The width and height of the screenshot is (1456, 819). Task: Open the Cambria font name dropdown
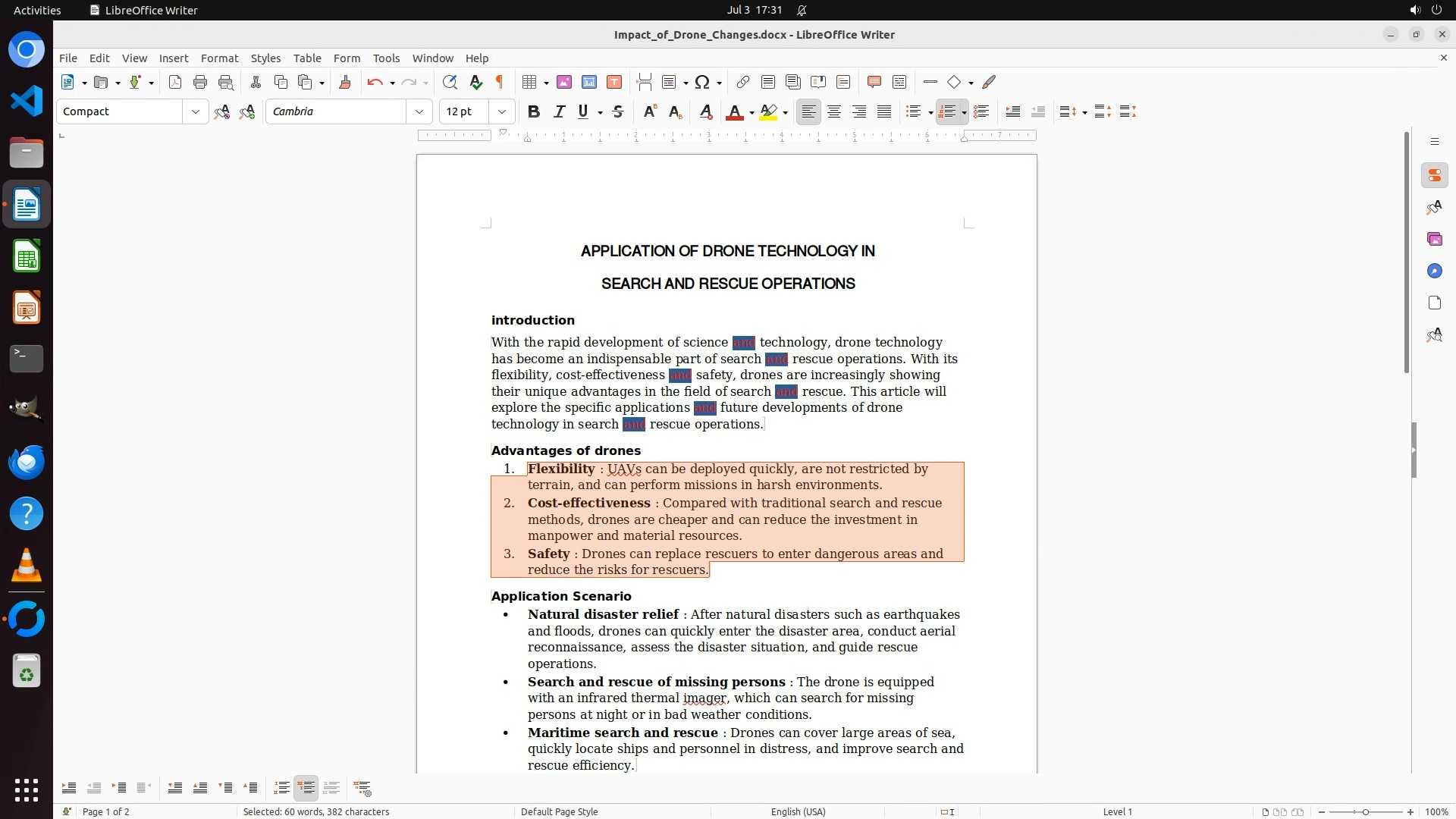pyautogui.click(x=419, y=111)
